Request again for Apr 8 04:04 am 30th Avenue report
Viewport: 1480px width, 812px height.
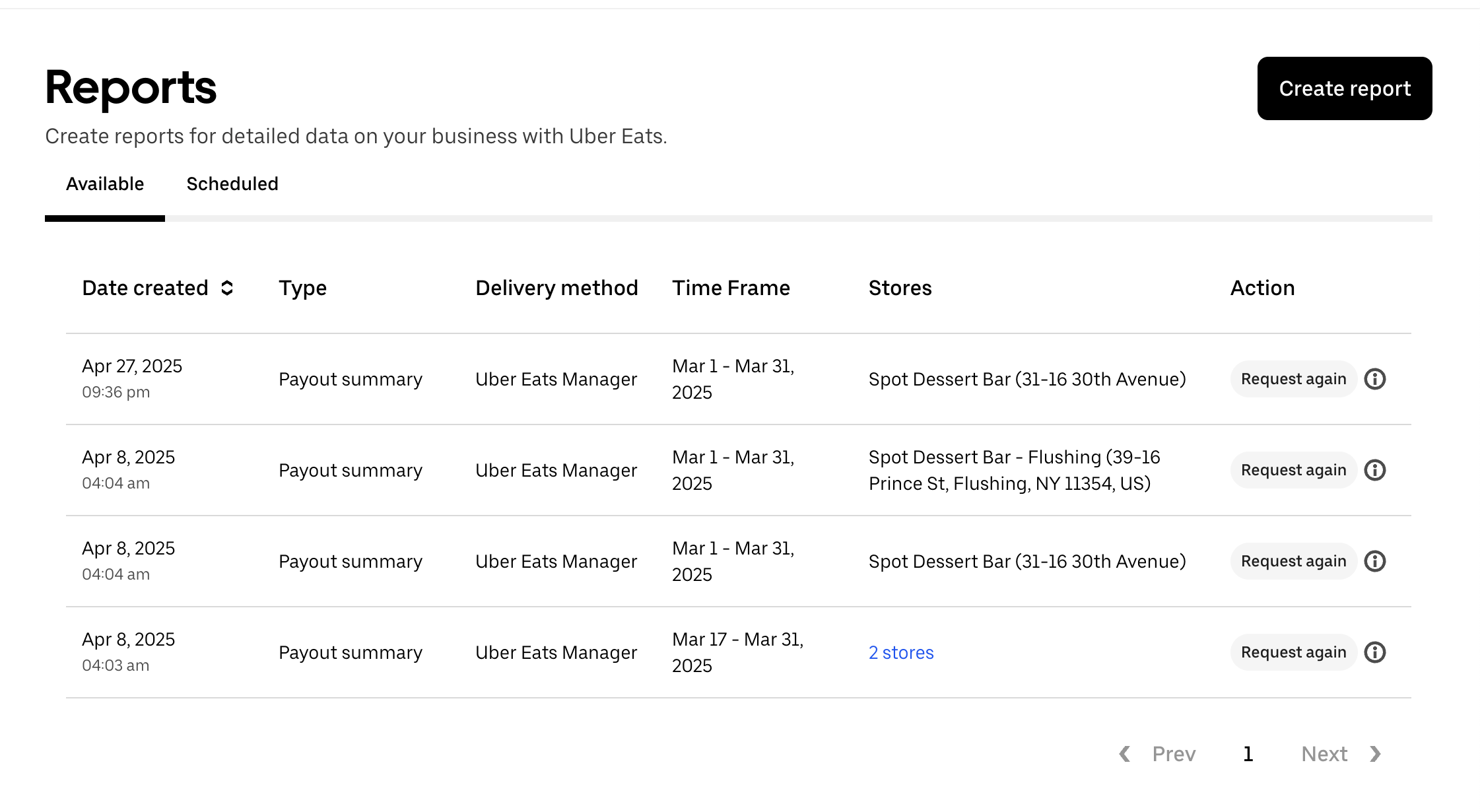[x=1293, y=561]
